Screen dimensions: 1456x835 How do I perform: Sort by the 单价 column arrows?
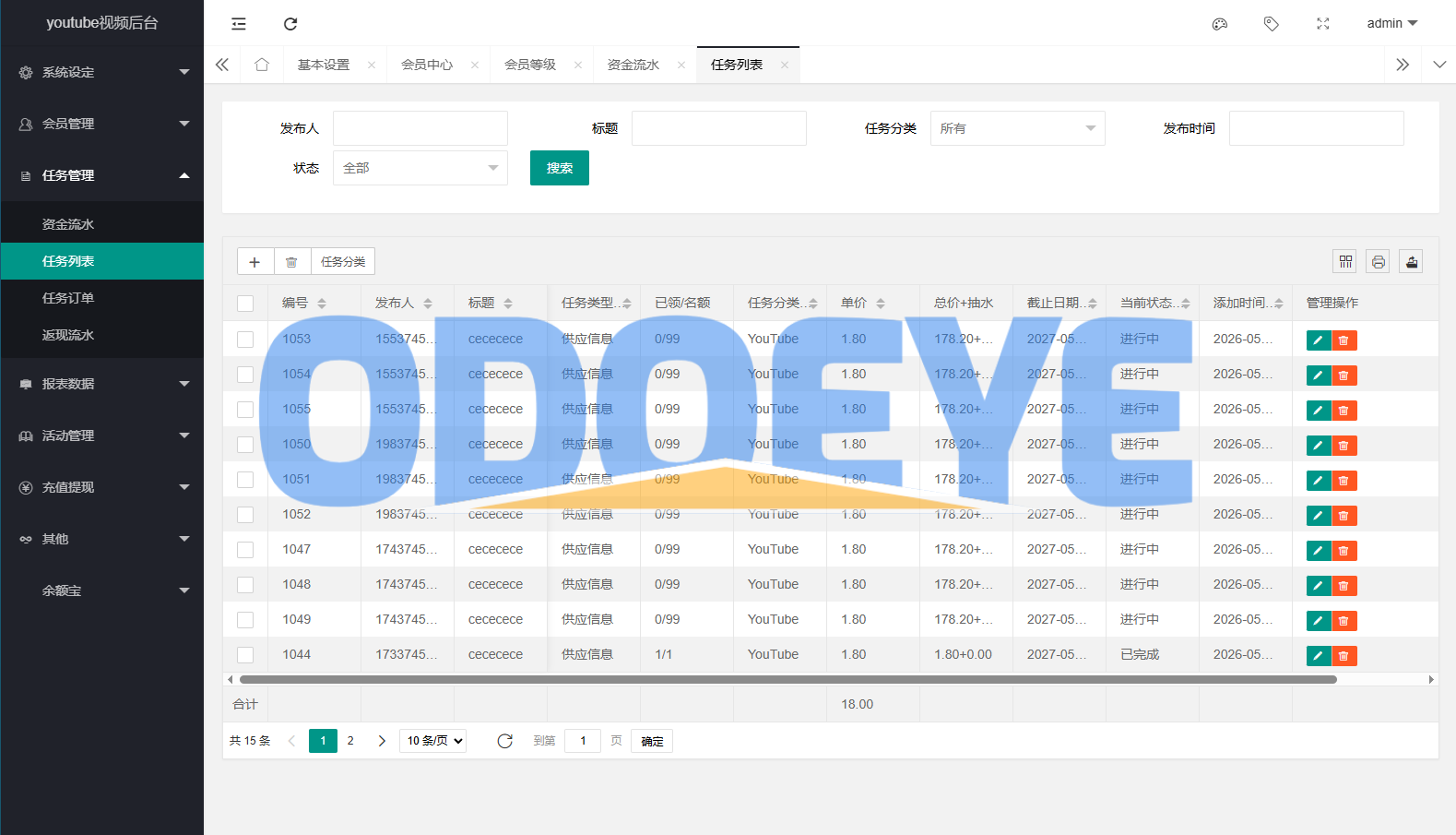point(881,304)
